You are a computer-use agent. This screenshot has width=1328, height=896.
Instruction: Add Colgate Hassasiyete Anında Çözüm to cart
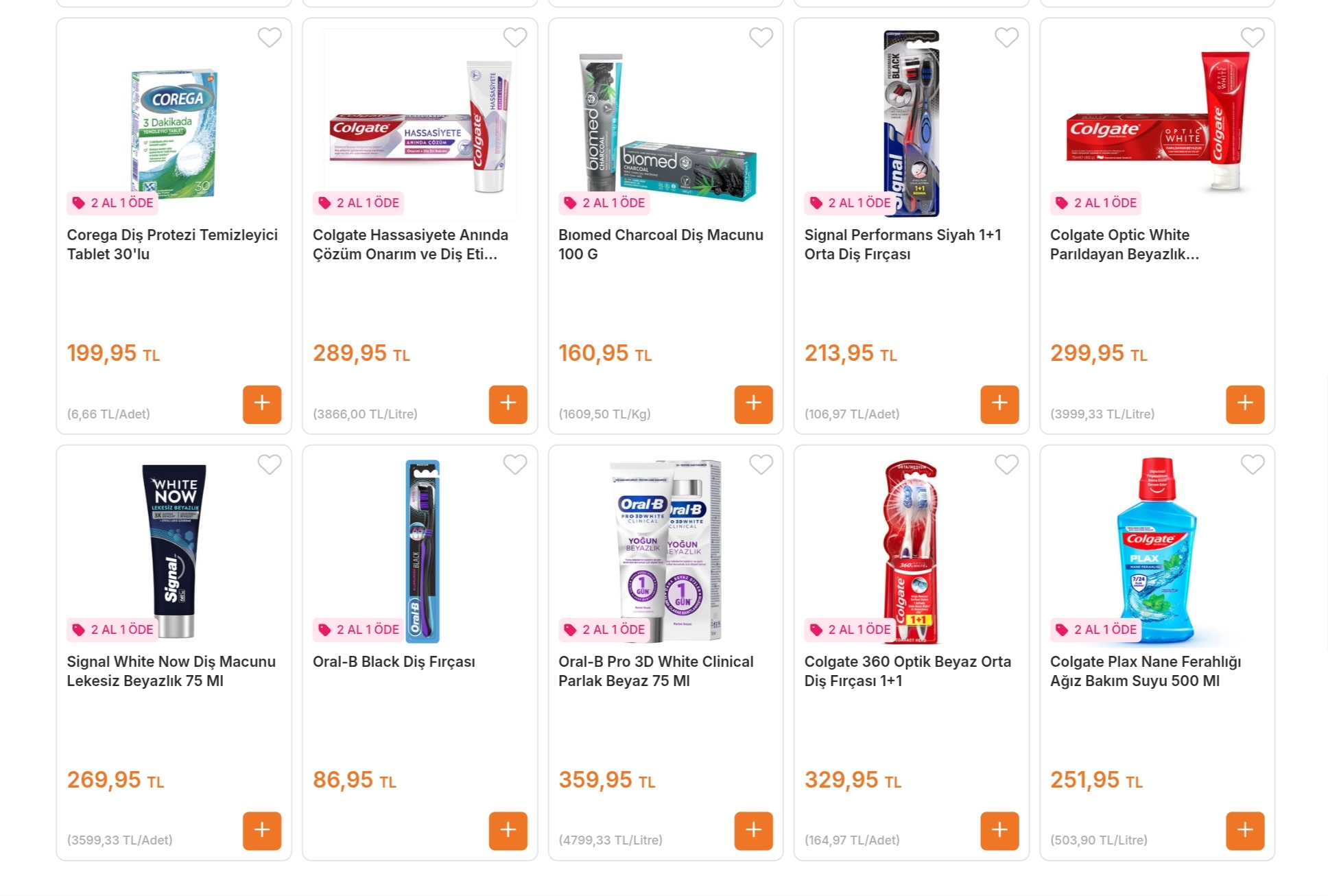coord(508,404)
